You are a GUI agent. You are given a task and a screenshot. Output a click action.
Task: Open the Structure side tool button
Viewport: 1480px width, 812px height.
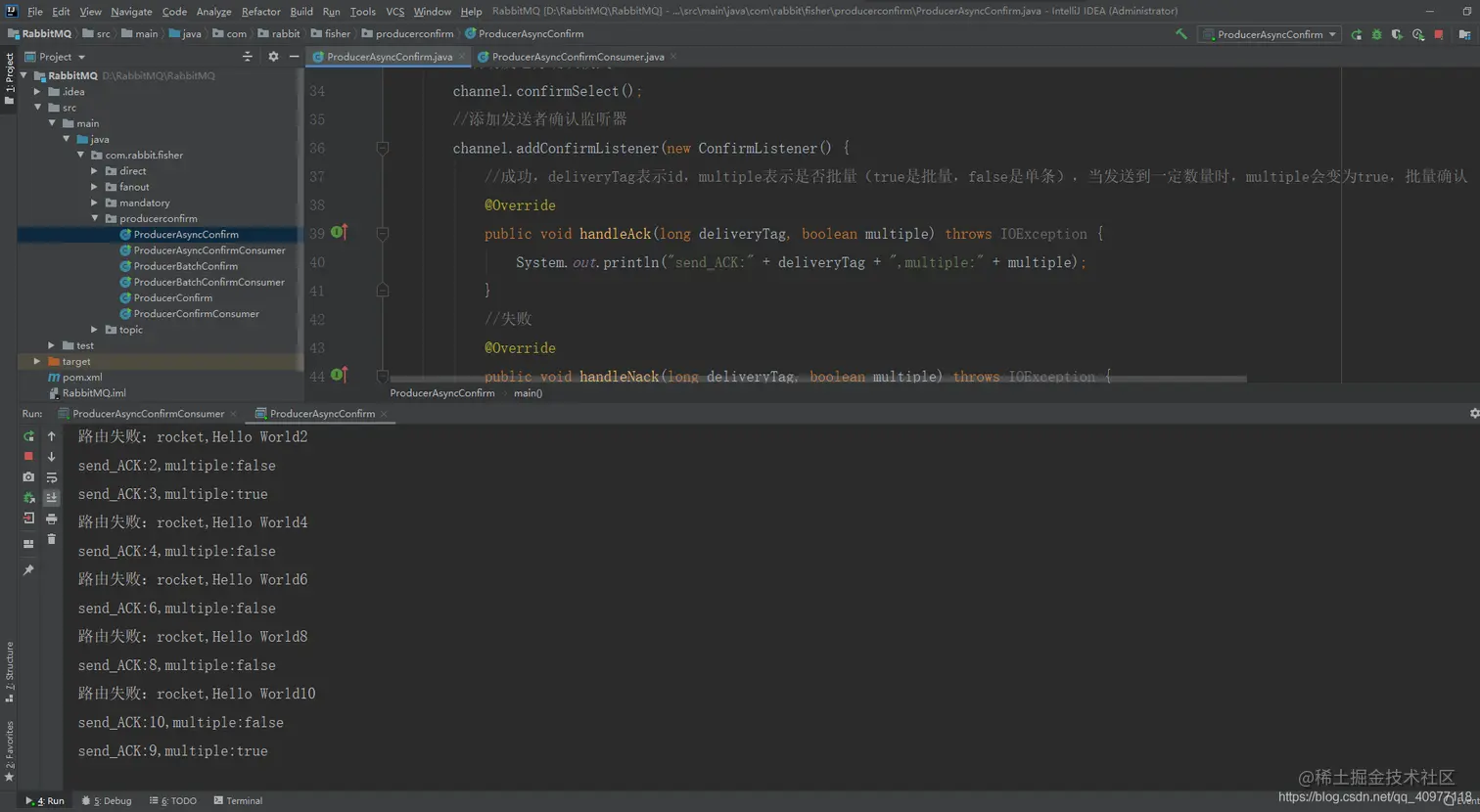[x=9, y=672]
